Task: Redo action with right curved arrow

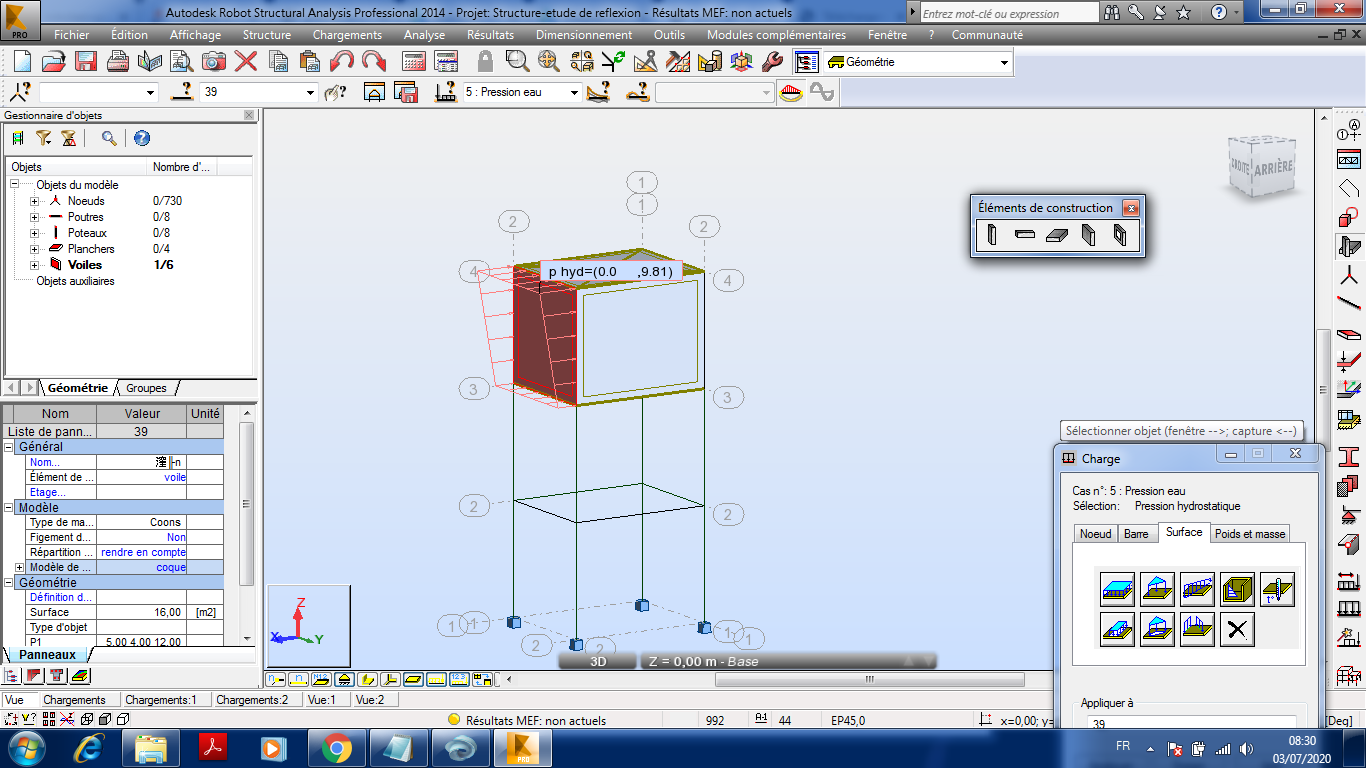Action: tap(374, 61)
